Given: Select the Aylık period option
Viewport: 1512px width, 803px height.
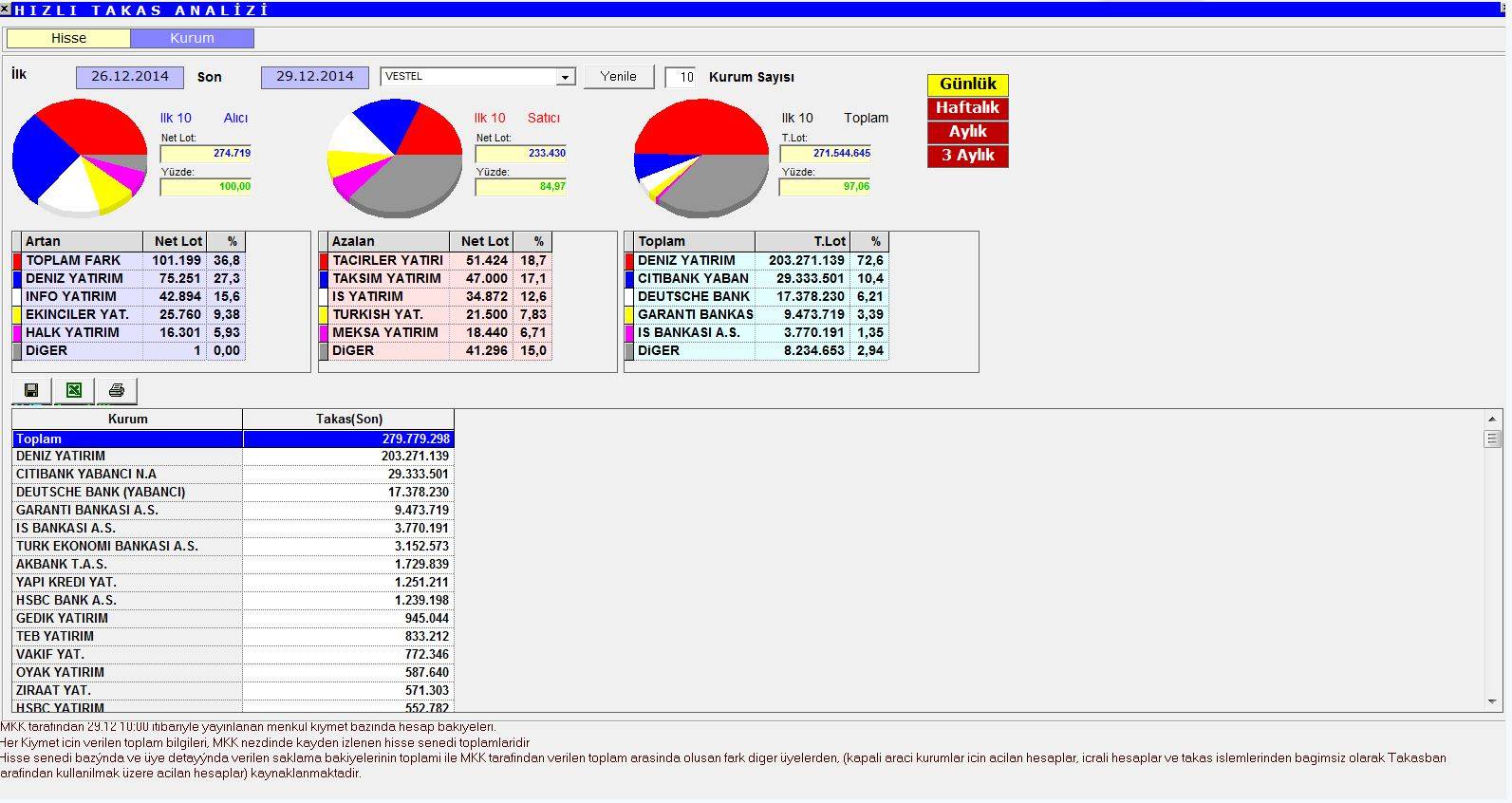Looking at the screenshot, I should [967, 132].
